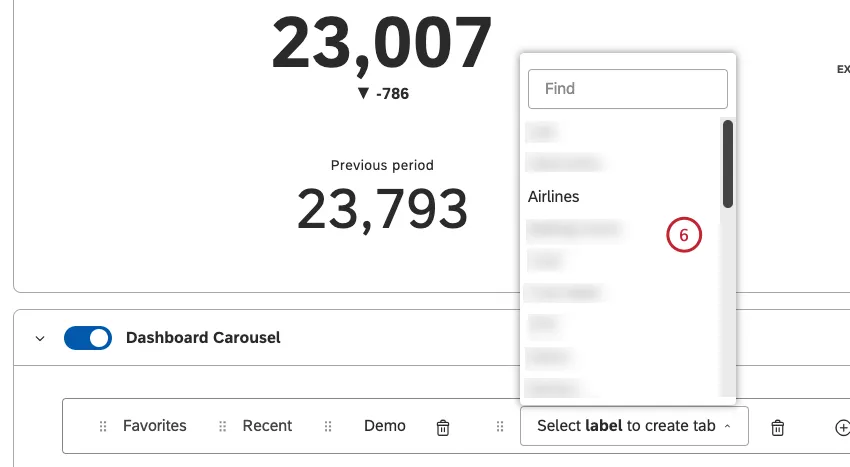Grab the drag handle beside Recent
Image resolution: width=850 pixels, height=467 pixels.
223,427
